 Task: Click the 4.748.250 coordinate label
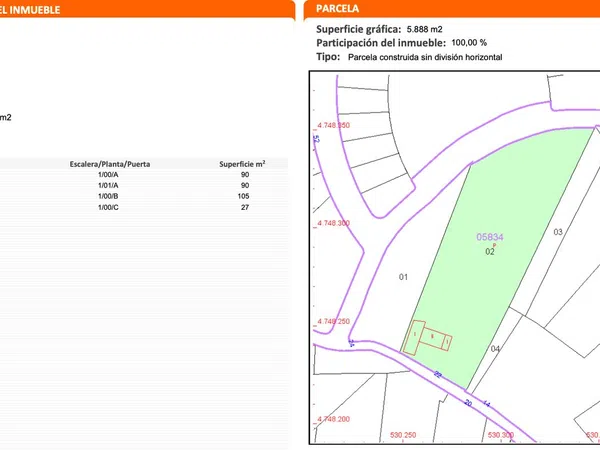333,322
